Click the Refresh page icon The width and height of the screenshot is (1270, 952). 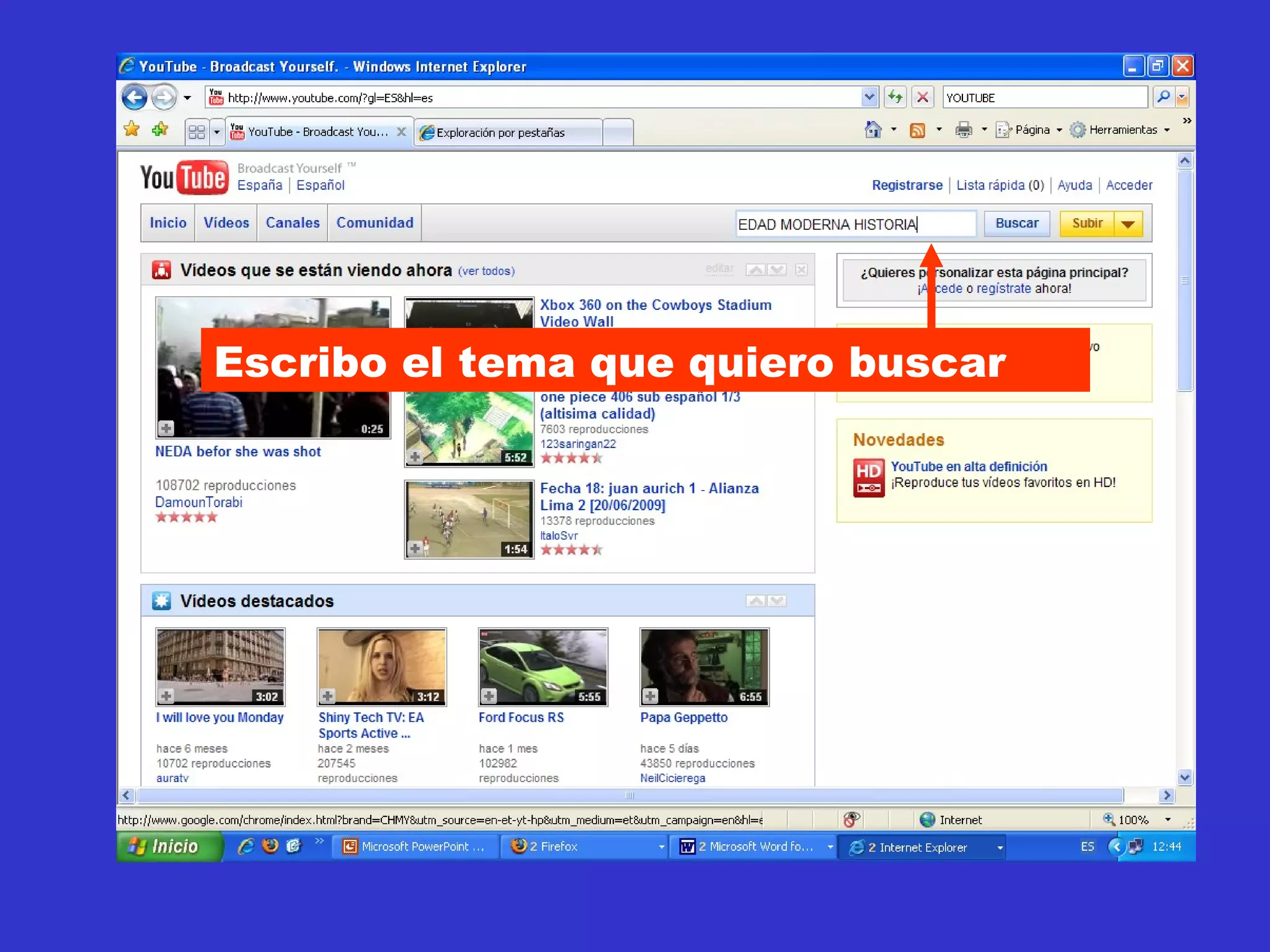[x=895, y=97]
